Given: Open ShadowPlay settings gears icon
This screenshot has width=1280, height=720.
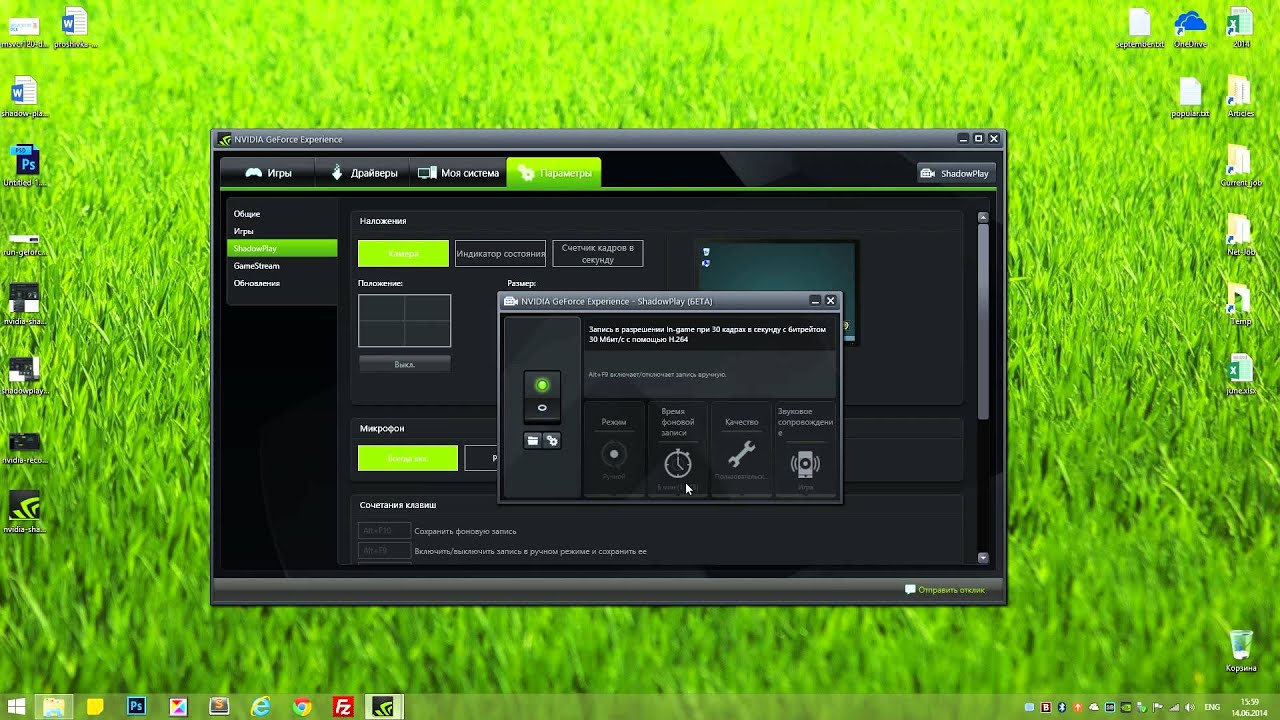Looking at the screenshot, I should (x=551, y=440).
